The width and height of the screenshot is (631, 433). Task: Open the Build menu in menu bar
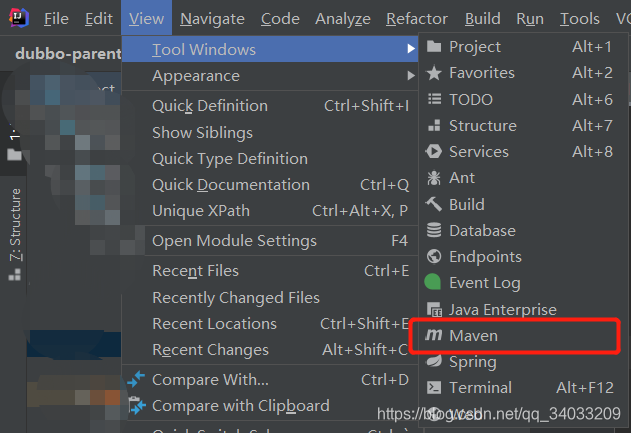(483, 19)
